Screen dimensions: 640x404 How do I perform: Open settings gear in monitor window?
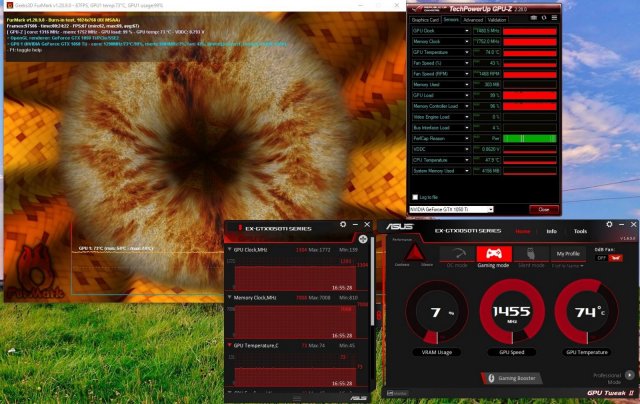pyautogui.click(x=343, y=224)
